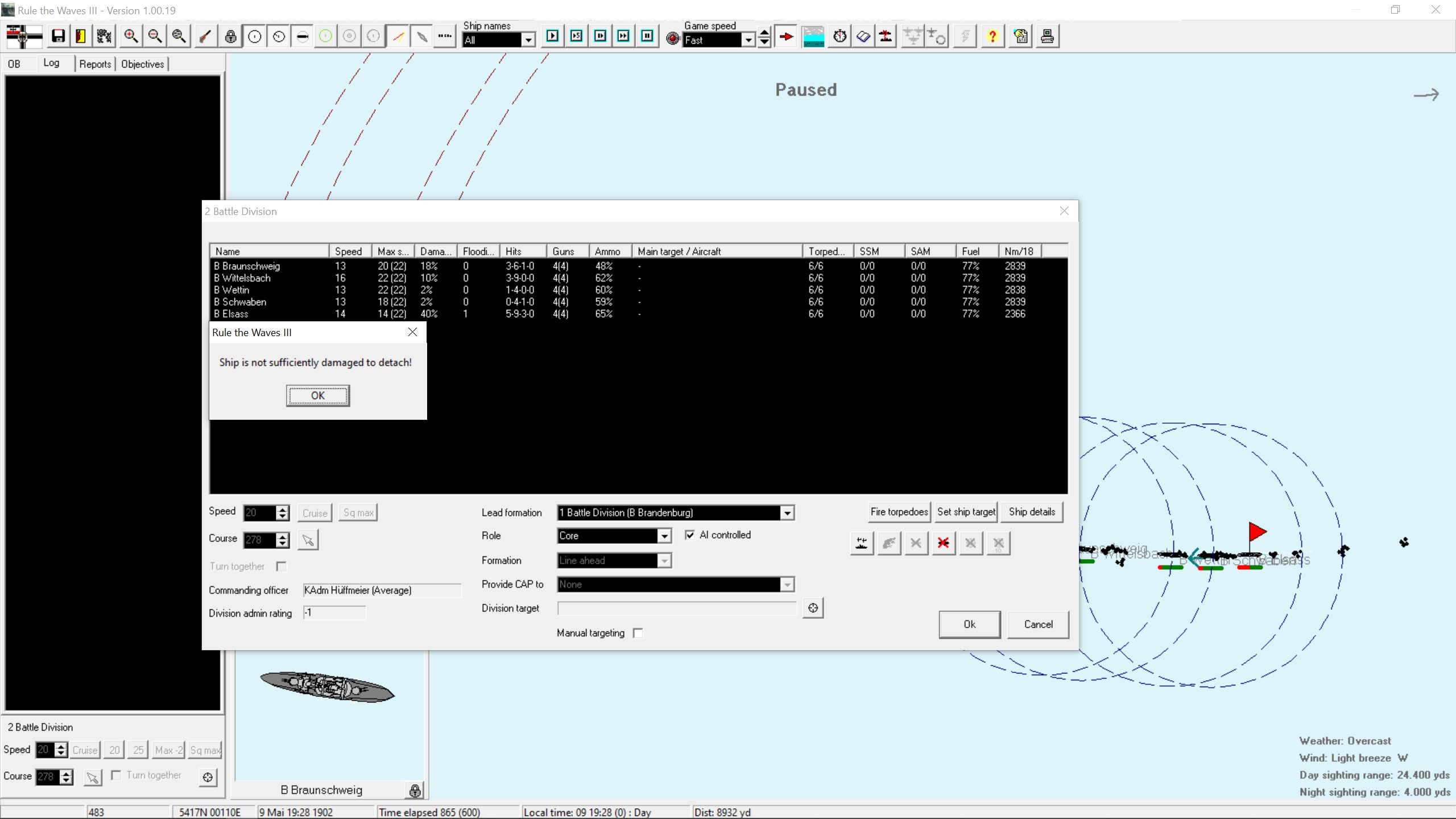
Task: Click Ok in the 2 Battle Division dialog
Action: pos(970,624)
